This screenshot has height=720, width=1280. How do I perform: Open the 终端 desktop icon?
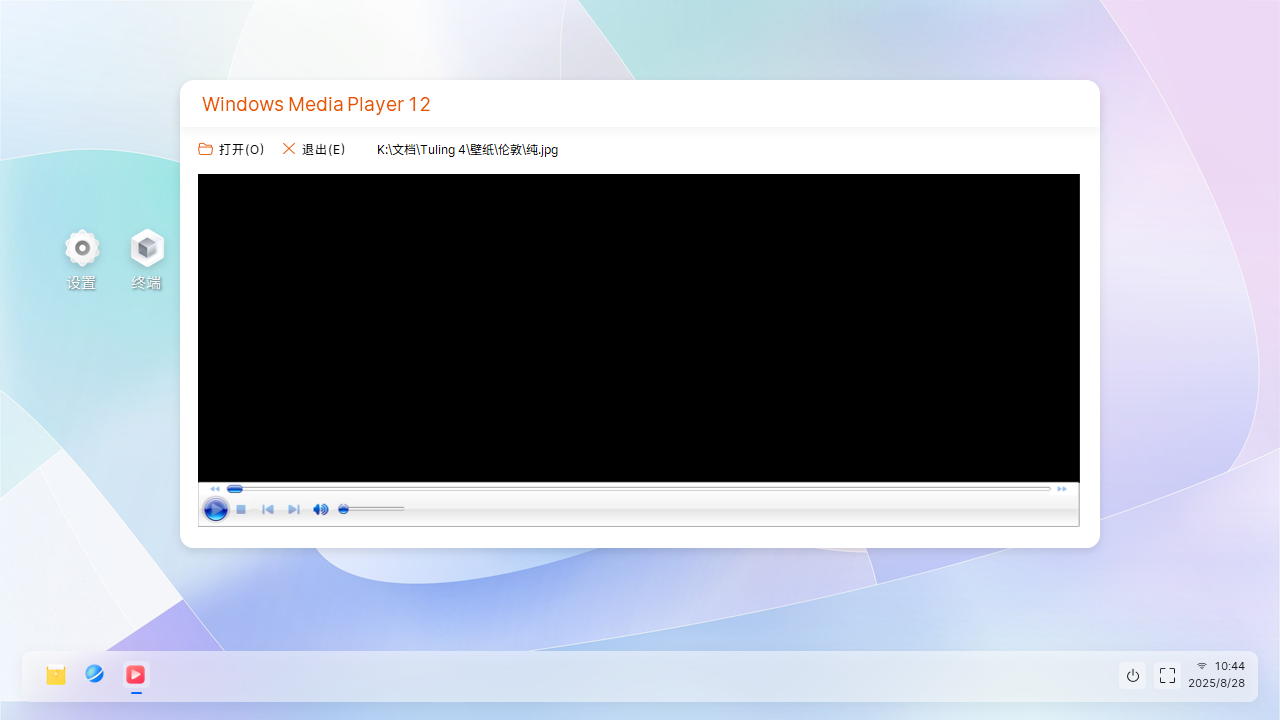click(147, 260)
